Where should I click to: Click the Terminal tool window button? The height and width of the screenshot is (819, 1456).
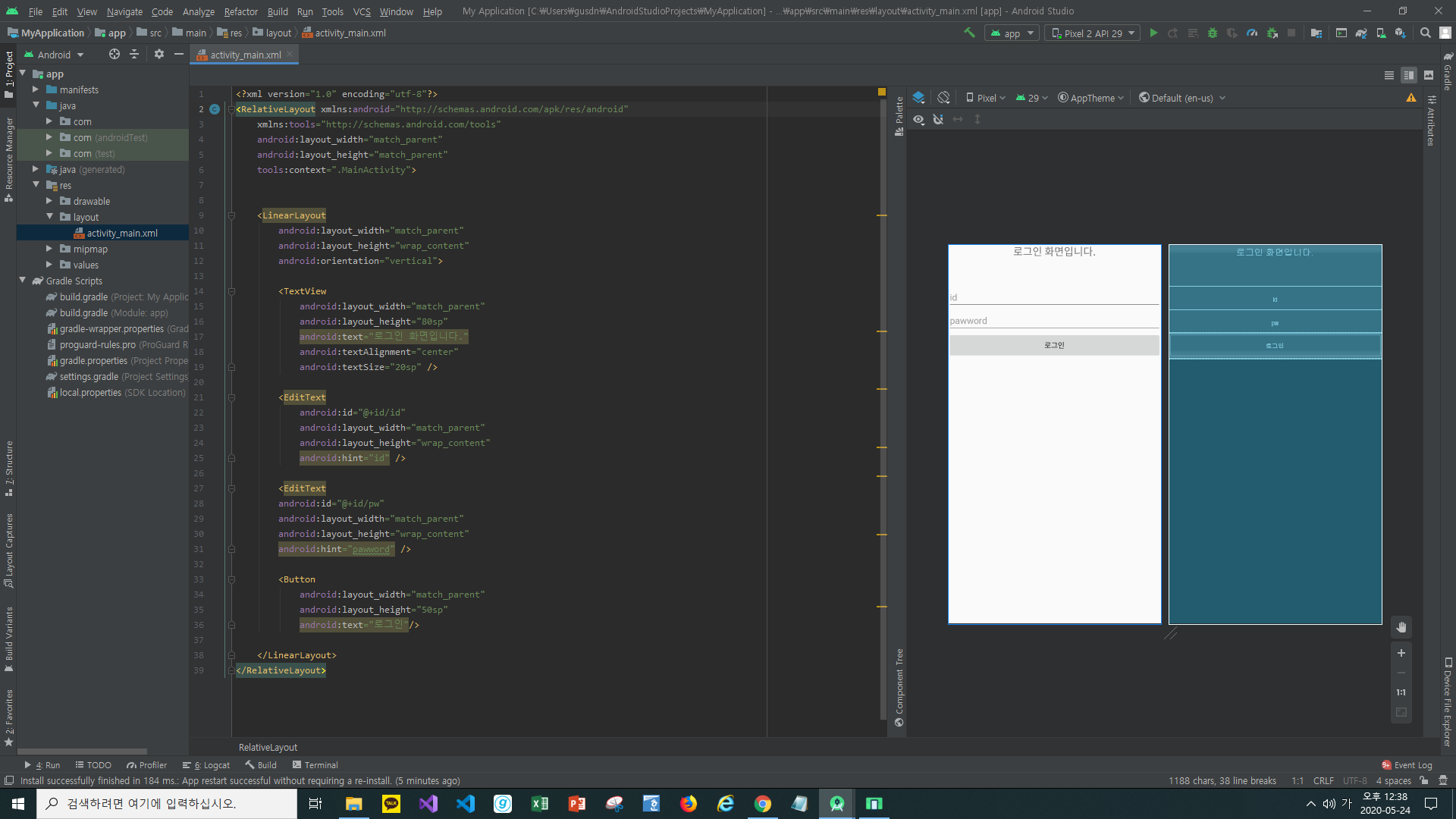(315, 765)
